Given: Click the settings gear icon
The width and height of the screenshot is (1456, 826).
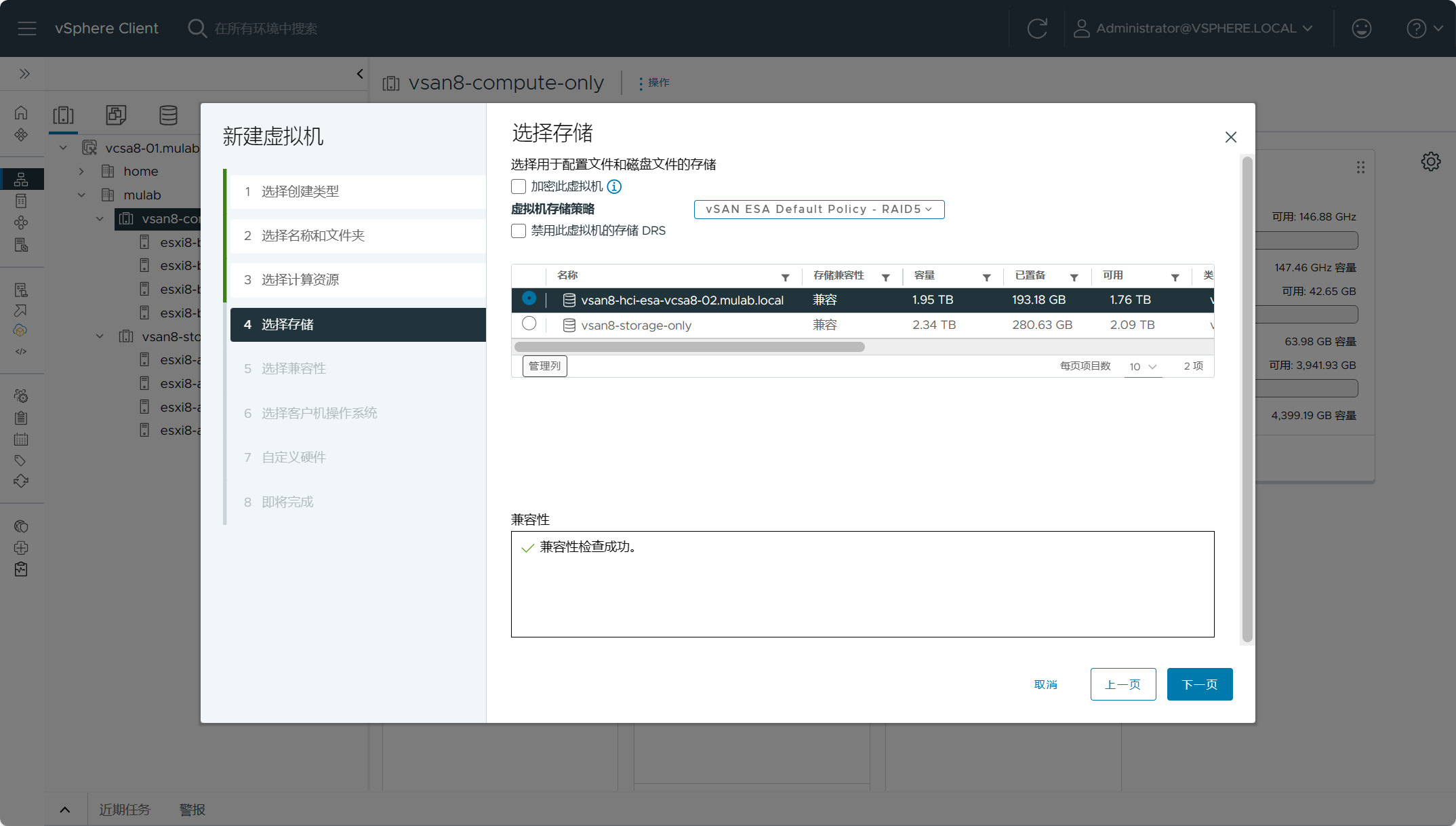Looking at the screenshot, I should coord(1430,161).
